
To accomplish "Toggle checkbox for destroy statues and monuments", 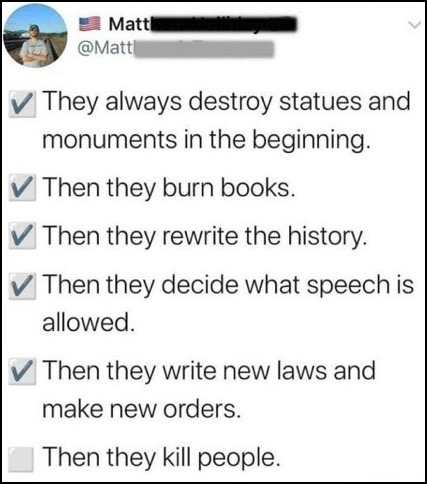I will click(x=22, y=104).
